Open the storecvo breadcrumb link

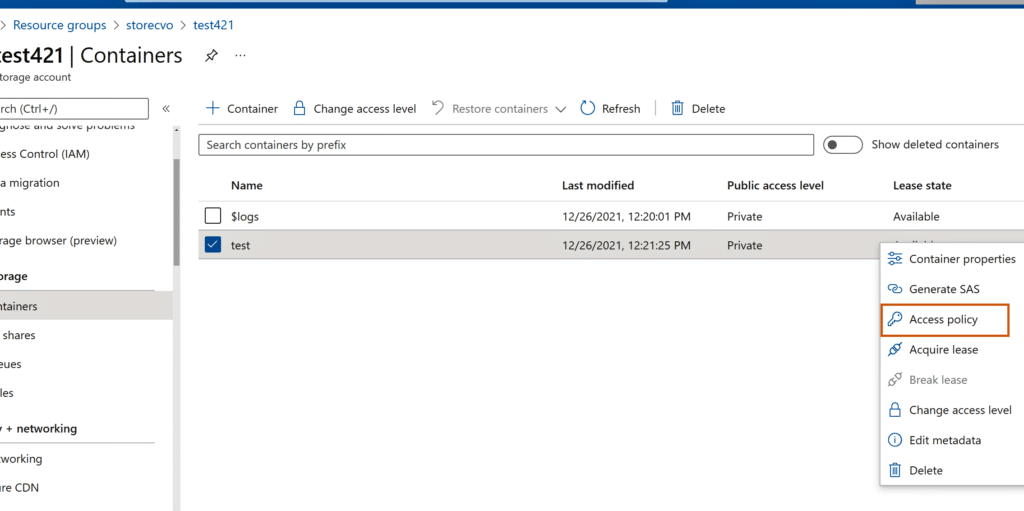coord(150,25)
